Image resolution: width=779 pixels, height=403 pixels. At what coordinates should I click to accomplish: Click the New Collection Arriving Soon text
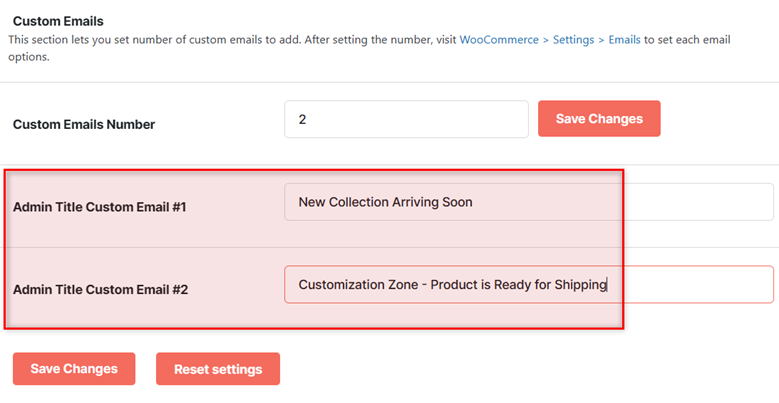tap(386, 202)
